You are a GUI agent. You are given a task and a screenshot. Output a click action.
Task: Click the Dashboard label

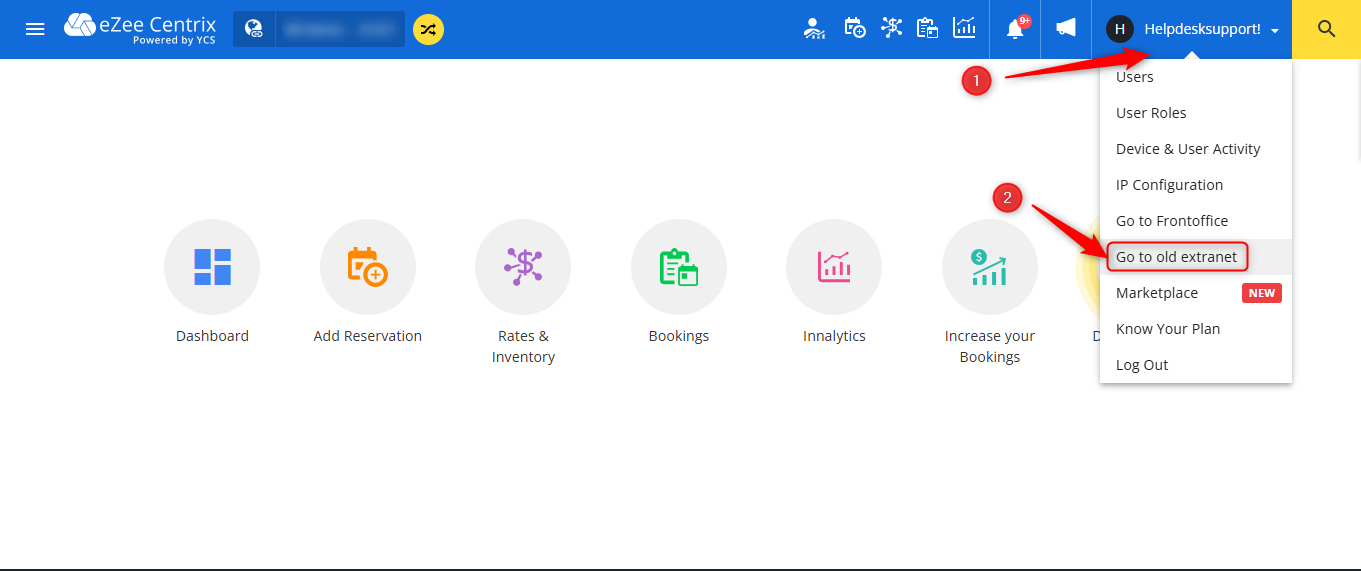pos(212,336)
